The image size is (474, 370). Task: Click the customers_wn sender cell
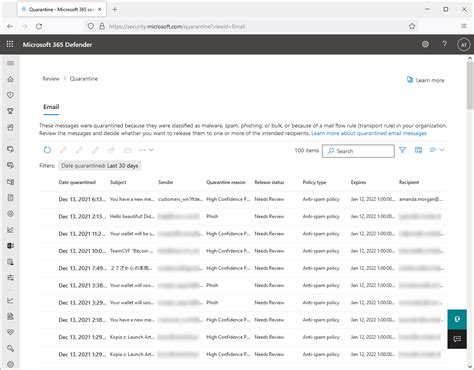point(180,199)
